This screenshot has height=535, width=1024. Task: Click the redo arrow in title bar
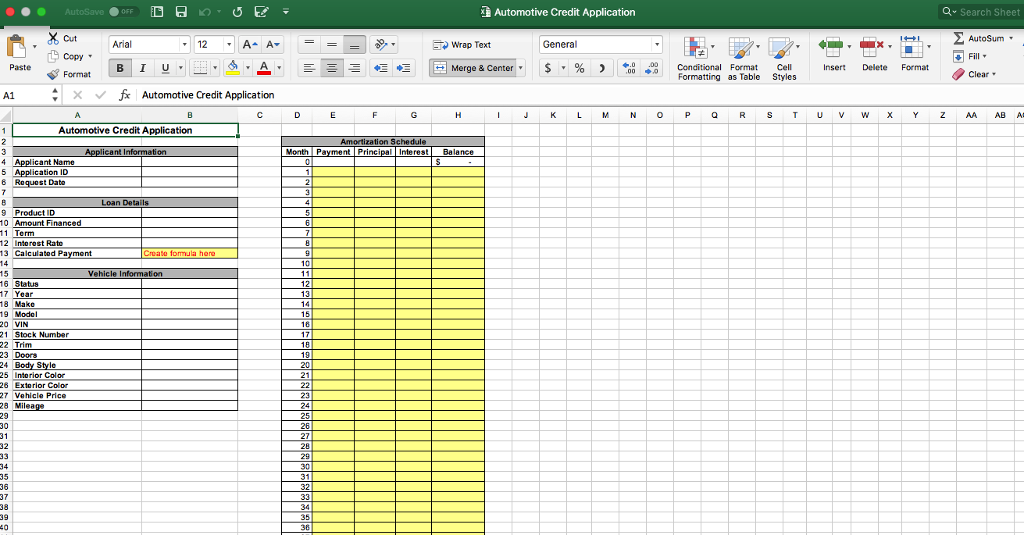(237, 12)
